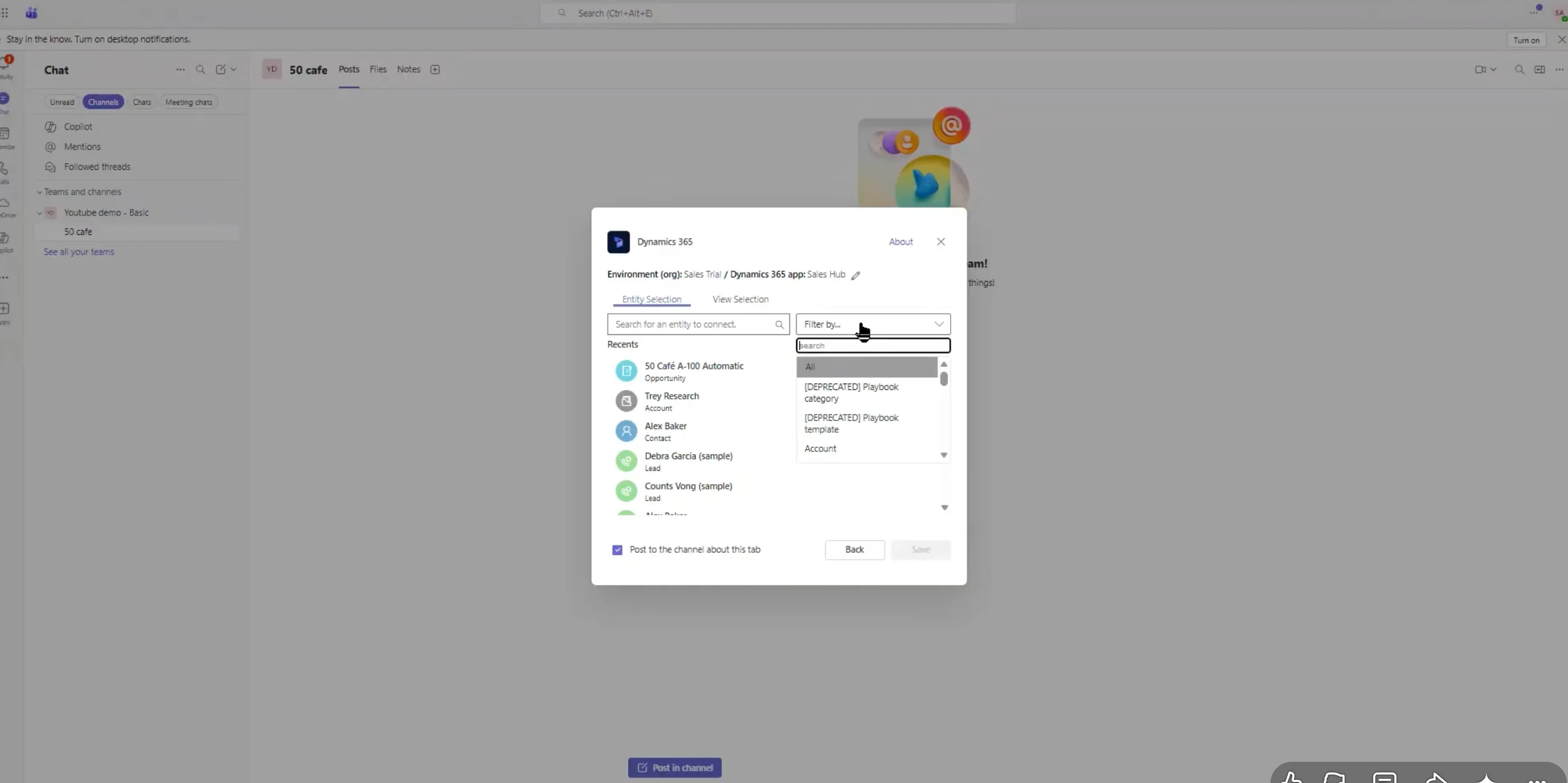Open the Files tab
1568x783 pixels.
pyautogui.click(x=378, y=69)
